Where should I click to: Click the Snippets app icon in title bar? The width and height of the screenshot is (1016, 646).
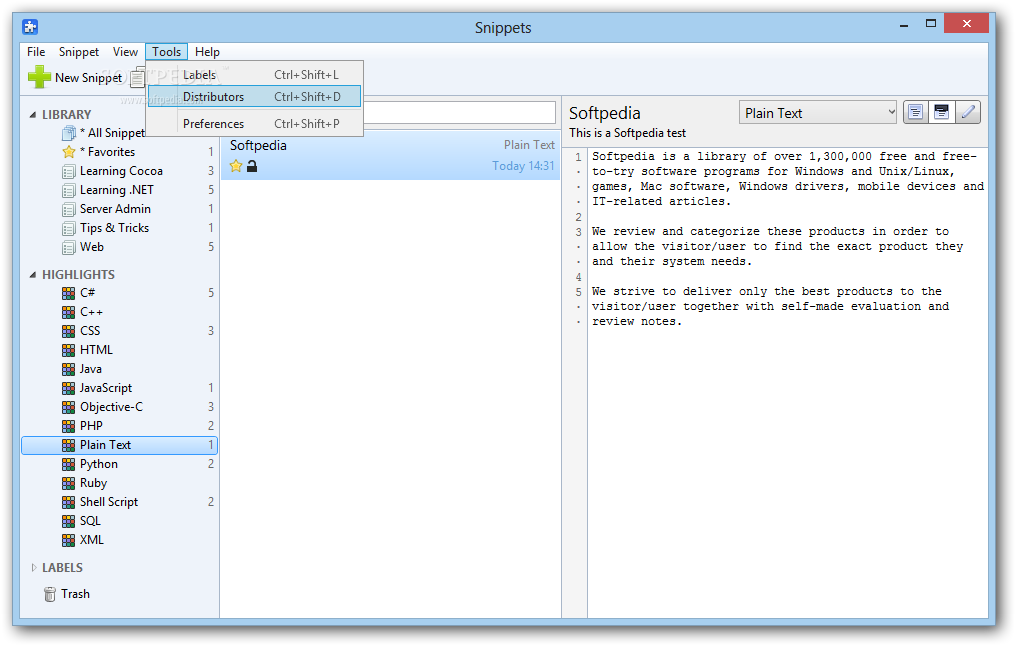(x=30, y=27)
